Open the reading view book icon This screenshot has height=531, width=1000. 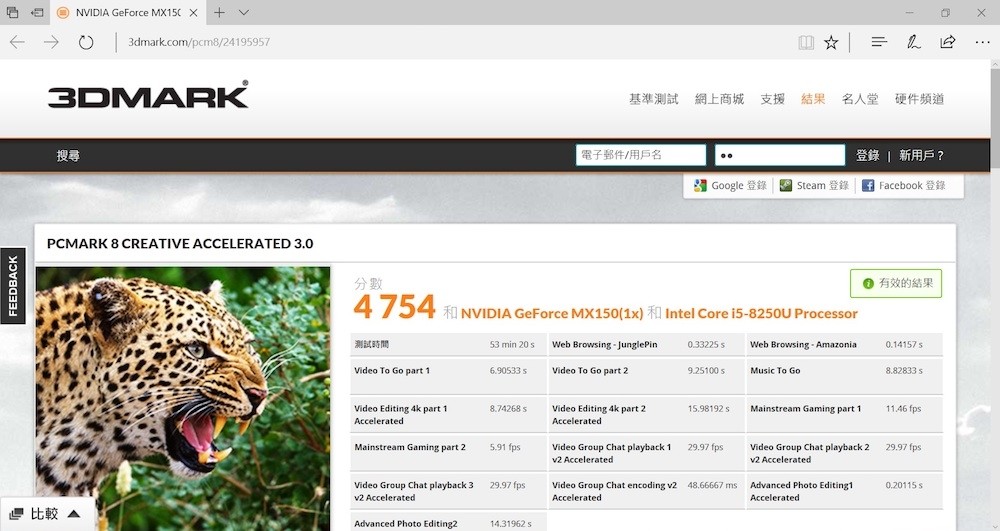(806, 42)
